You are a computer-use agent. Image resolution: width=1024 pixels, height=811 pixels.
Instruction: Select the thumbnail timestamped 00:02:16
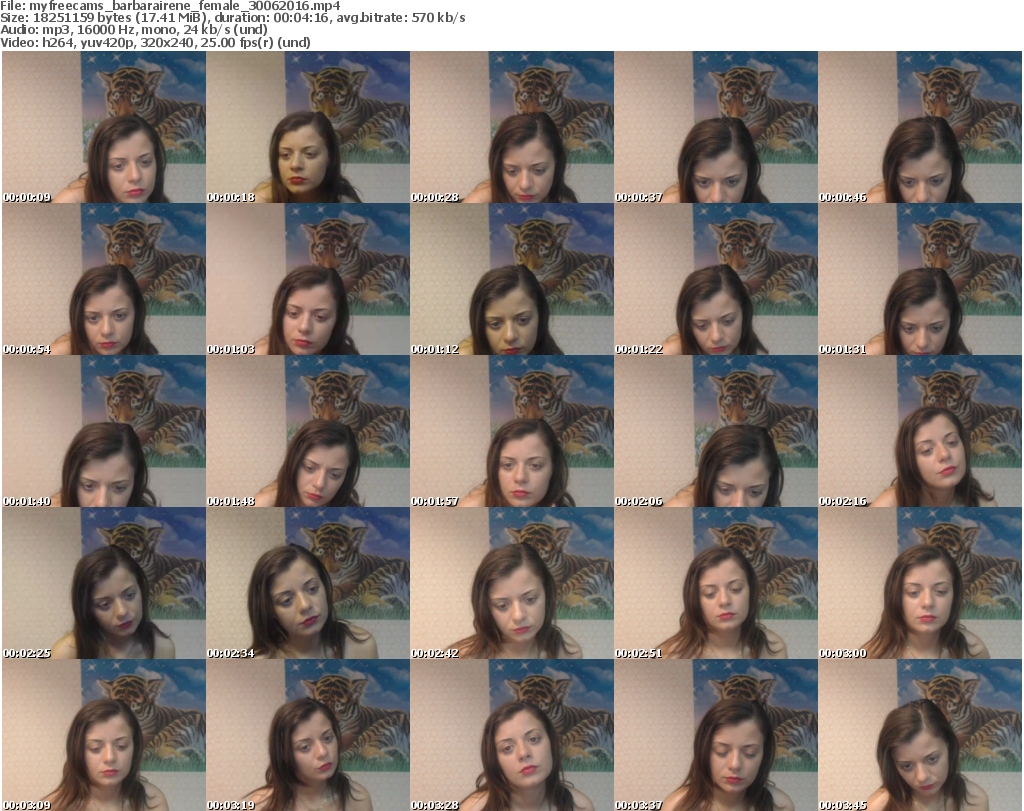[x=920, y=431]
